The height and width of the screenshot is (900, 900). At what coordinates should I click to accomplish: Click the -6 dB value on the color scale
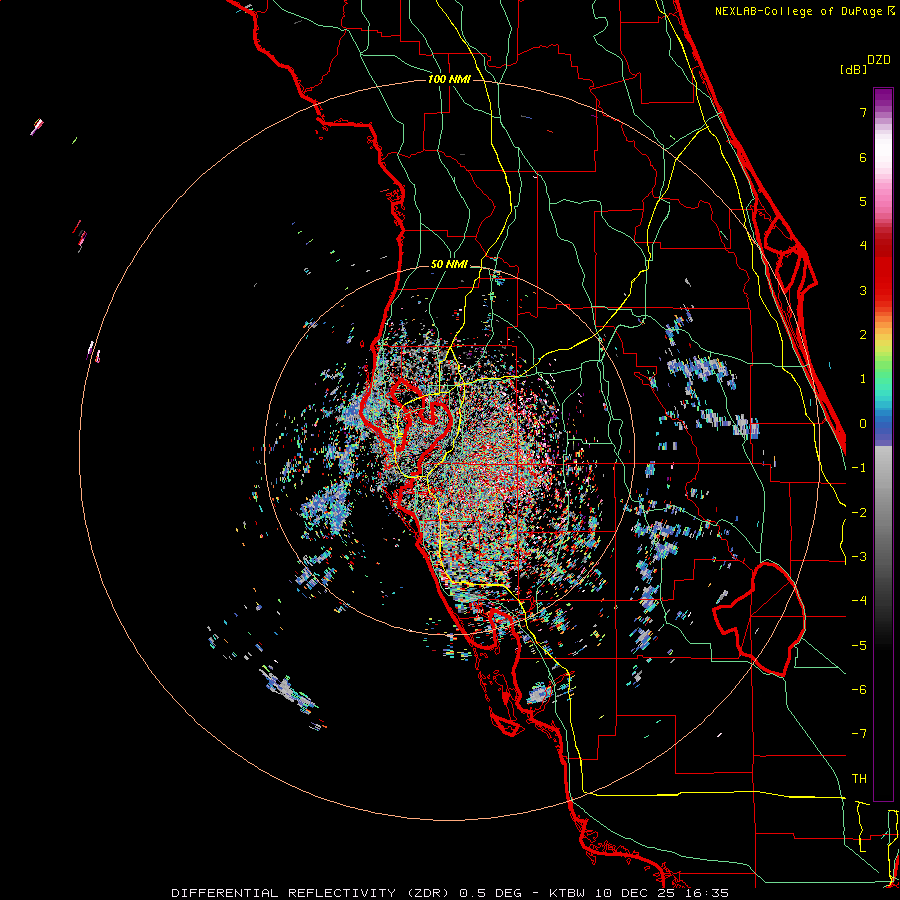coord(859,690)
